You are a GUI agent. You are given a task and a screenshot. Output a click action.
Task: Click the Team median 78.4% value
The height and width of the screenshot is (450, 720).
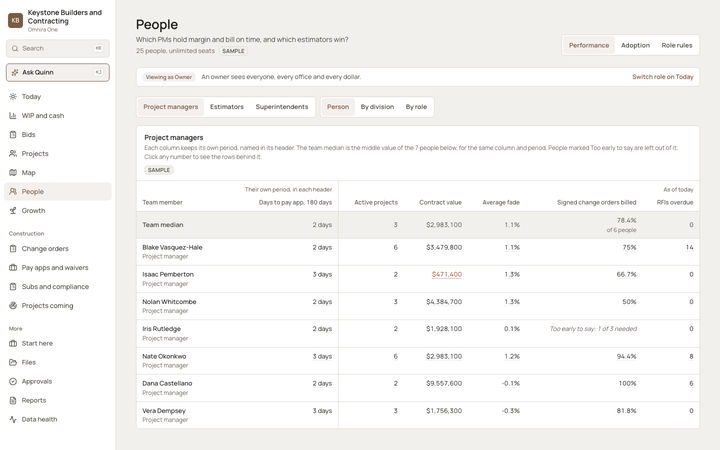pyautogui.click(x=626, y=220)
